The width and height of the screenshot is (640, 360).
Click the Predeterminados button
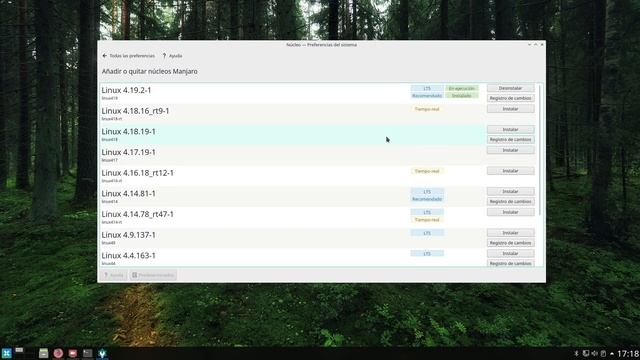tap(153, 275)
